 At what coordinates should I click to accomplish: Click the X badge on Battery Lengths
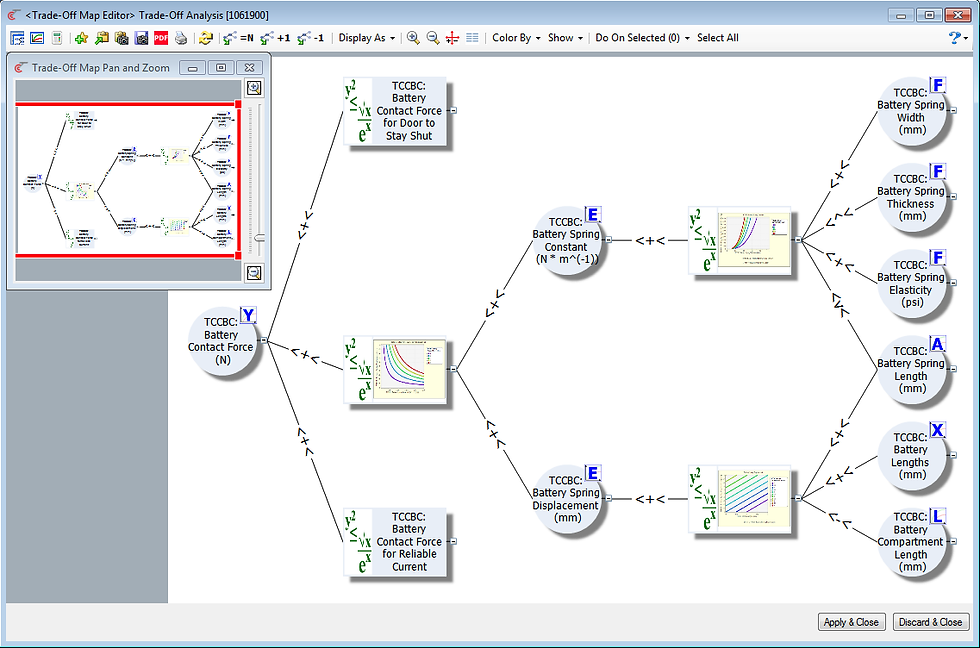tap(938, 430)
